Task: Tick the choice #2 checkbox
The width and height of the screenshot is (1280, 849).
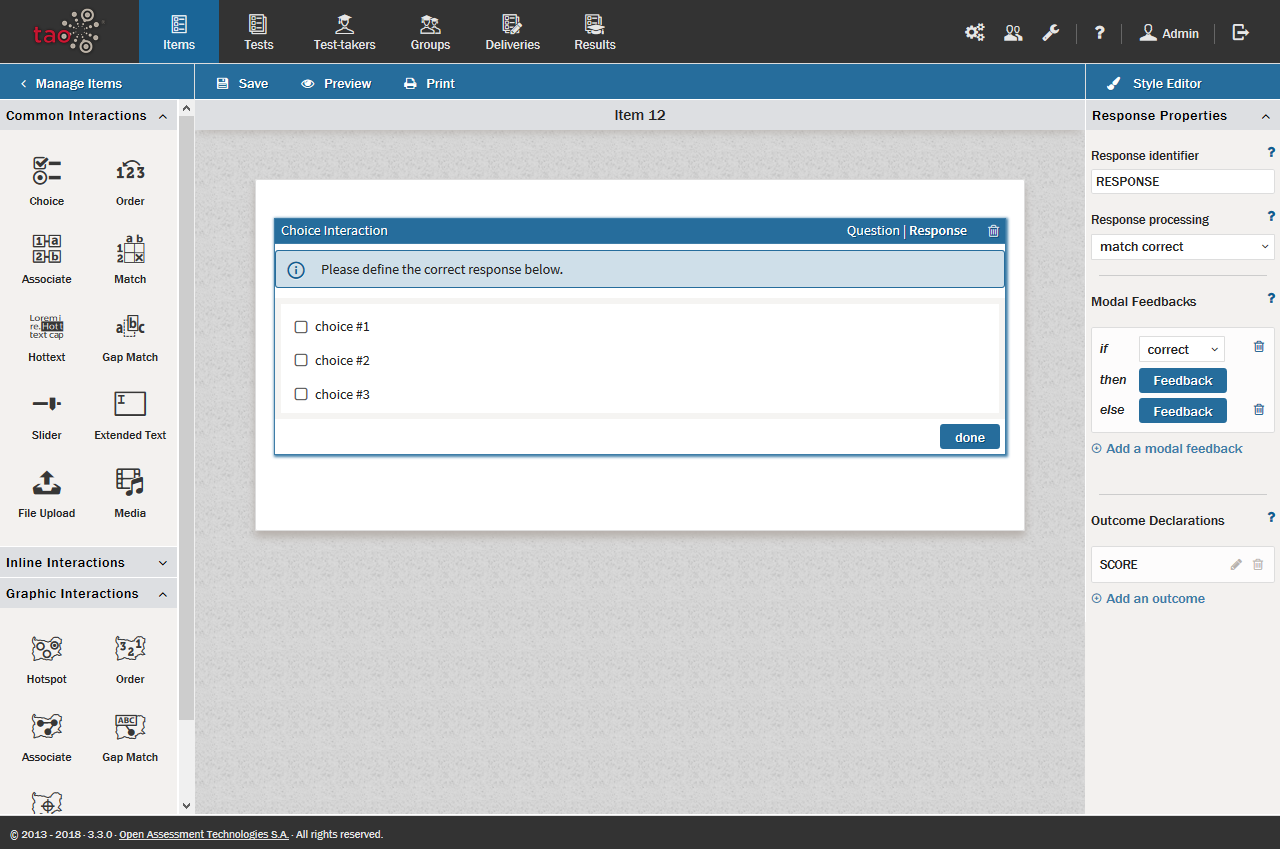Action: (301, 361)
